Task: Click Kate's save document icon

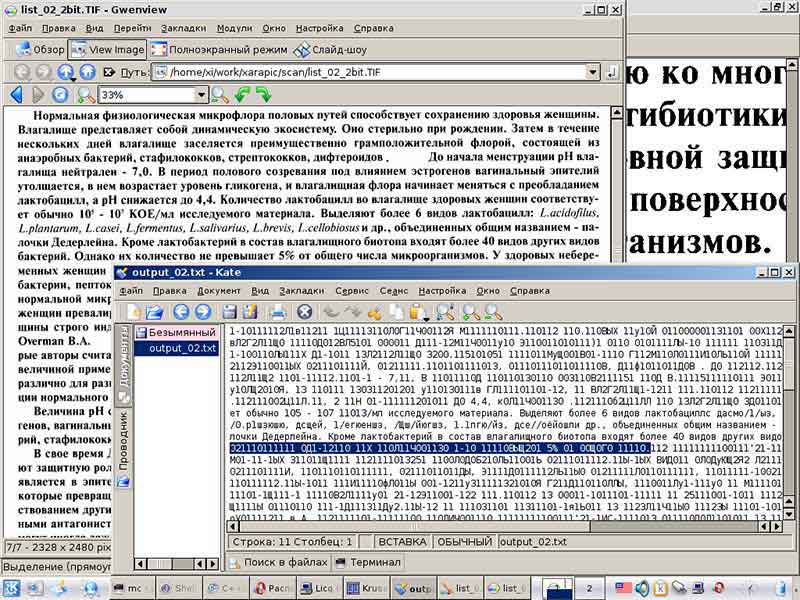Action: point(230,313)
